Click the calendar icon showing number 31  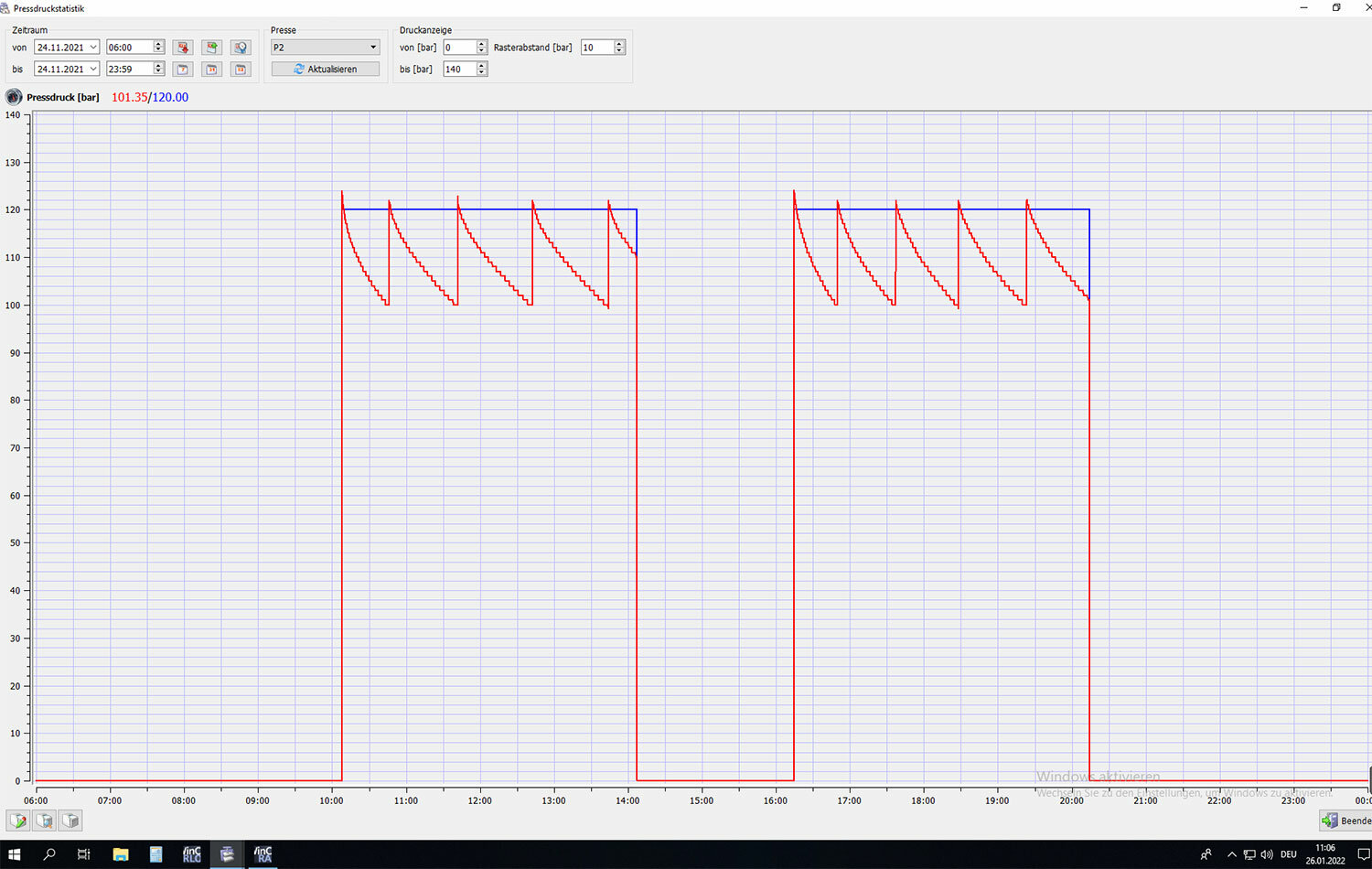(212, 70)
